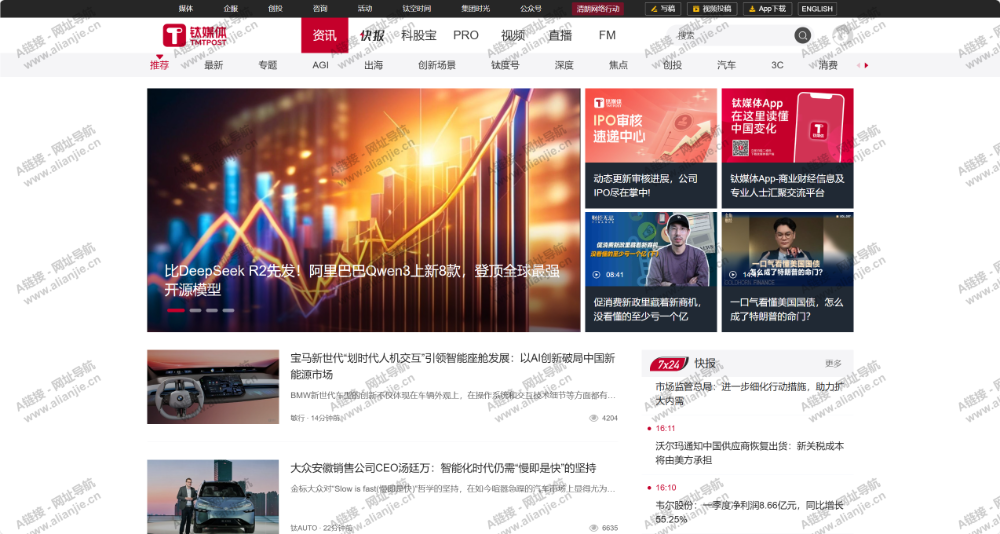This screenshot has height=534, width=1000.
Task: Open the 宝马新世代 article headline
Action: (x=453, y=366)
